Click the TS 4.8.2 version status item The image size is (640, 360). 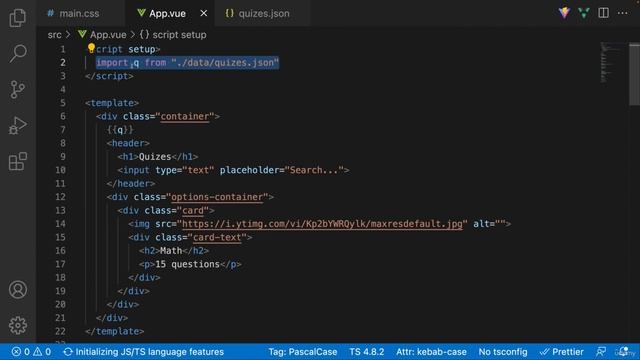pos(367,352)
